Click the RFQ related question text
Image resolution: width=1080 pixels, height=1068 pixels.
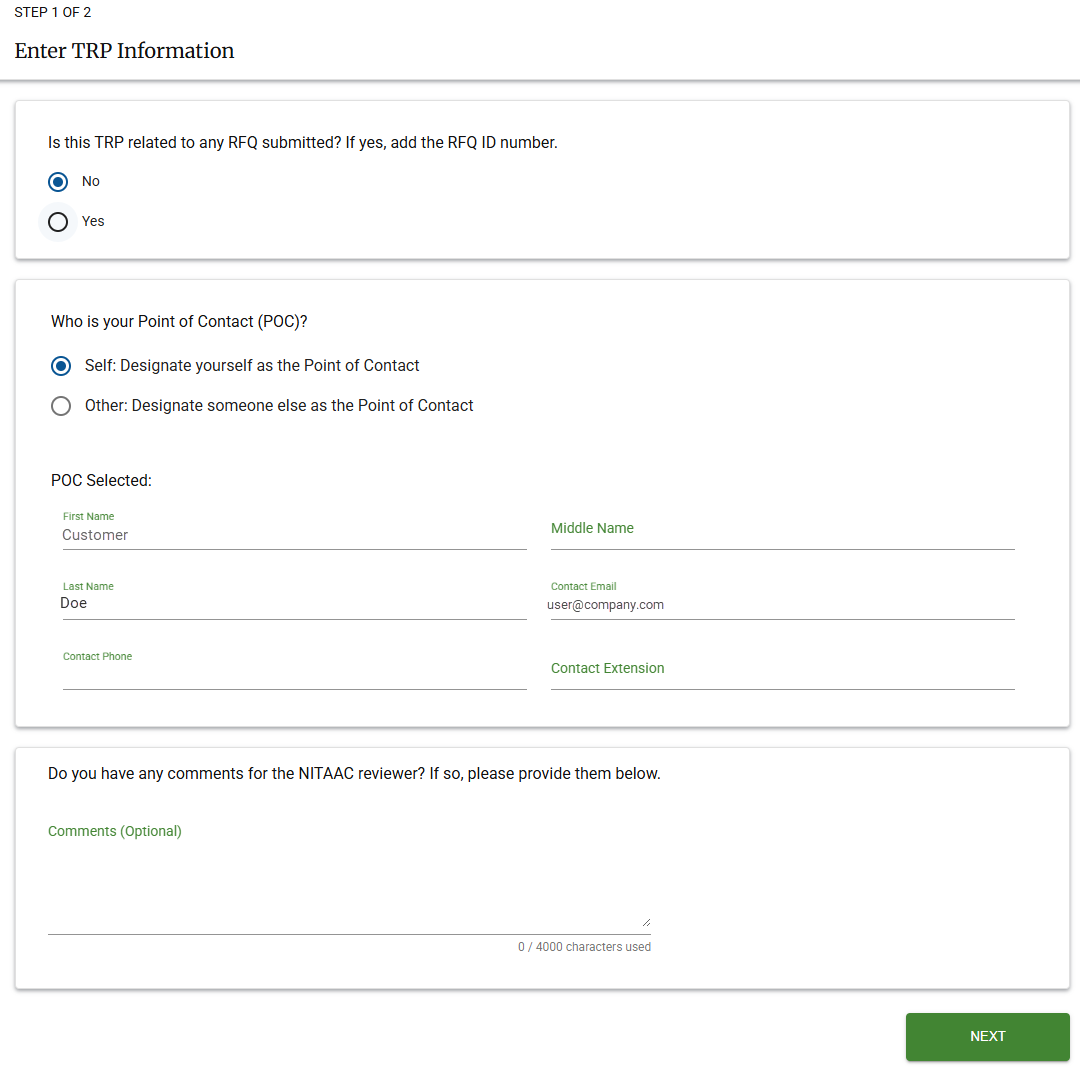click(303, 142)
